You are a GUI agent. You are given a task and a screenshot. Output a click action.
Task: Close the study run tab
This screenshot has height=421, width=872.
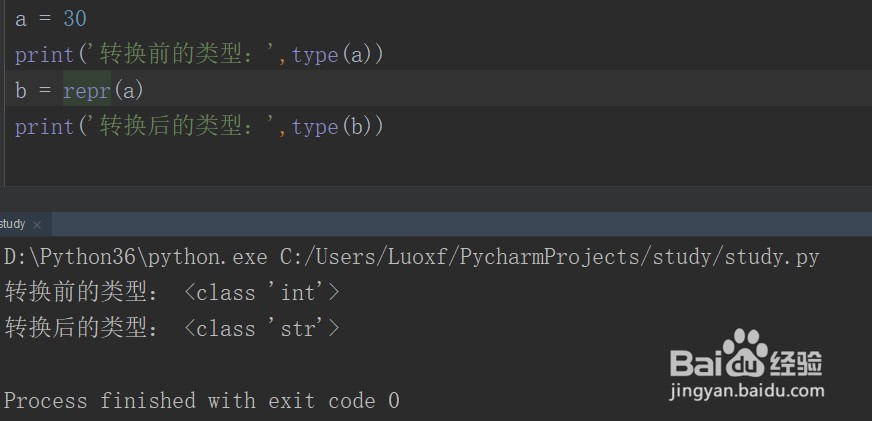[37, 225]
